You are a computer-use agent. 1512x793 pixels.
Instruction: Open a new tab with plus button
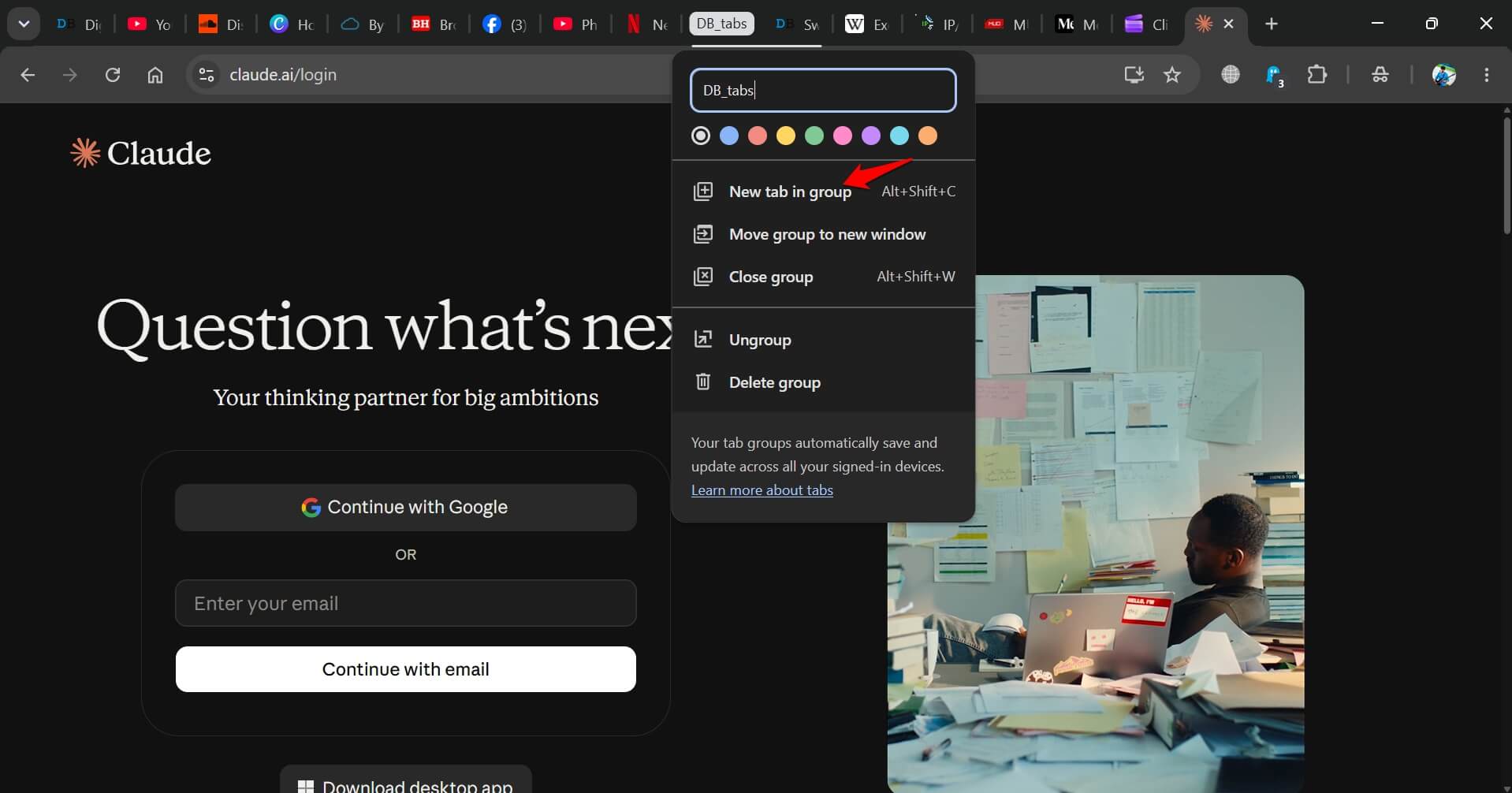[1272, 24]
